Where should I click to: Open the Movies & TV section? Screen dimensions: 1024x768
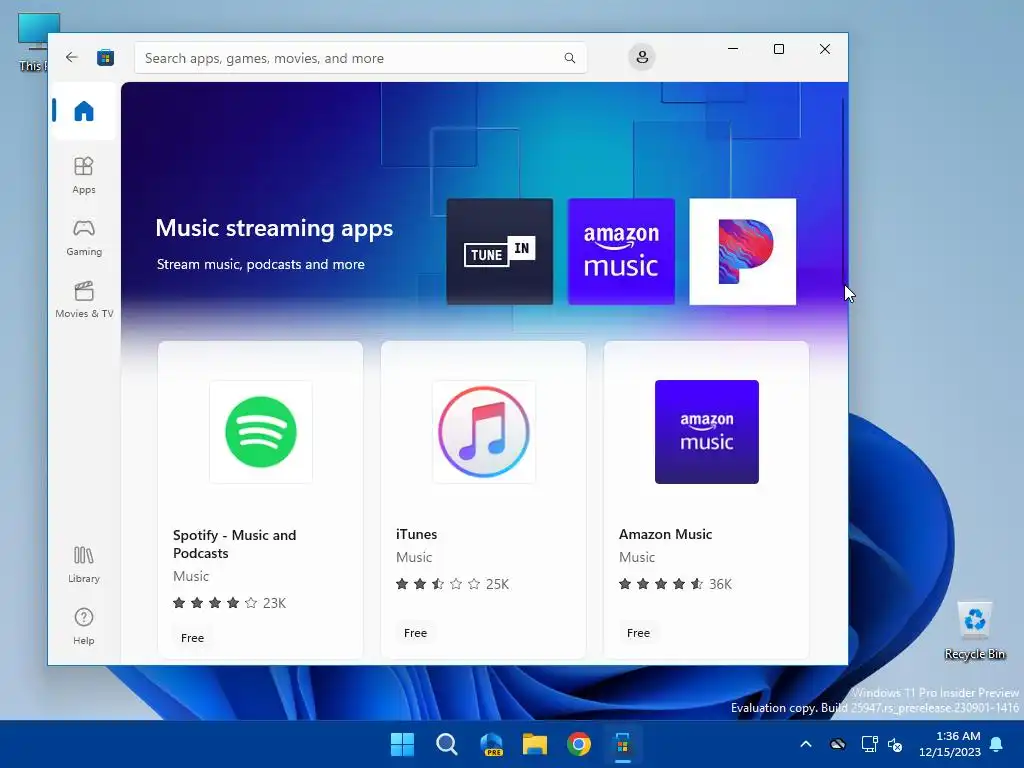click(x=84, y=300)
